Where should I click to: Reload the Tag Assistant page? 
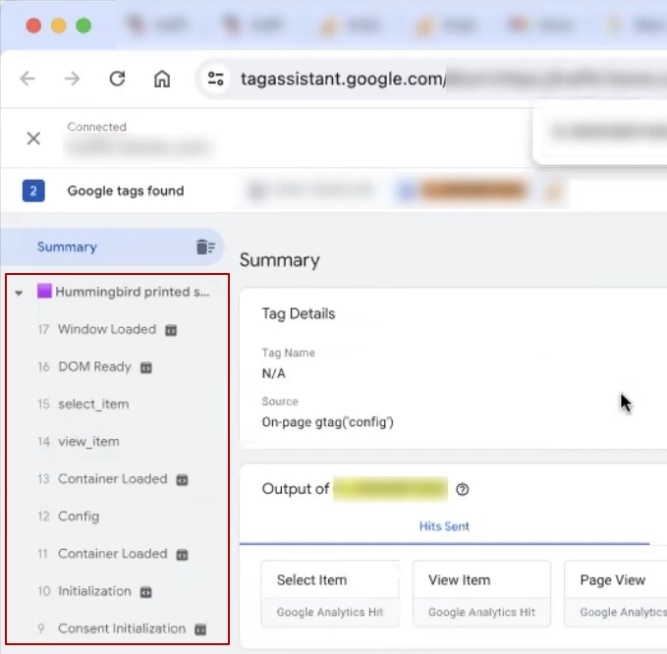(x=117, y=79)
